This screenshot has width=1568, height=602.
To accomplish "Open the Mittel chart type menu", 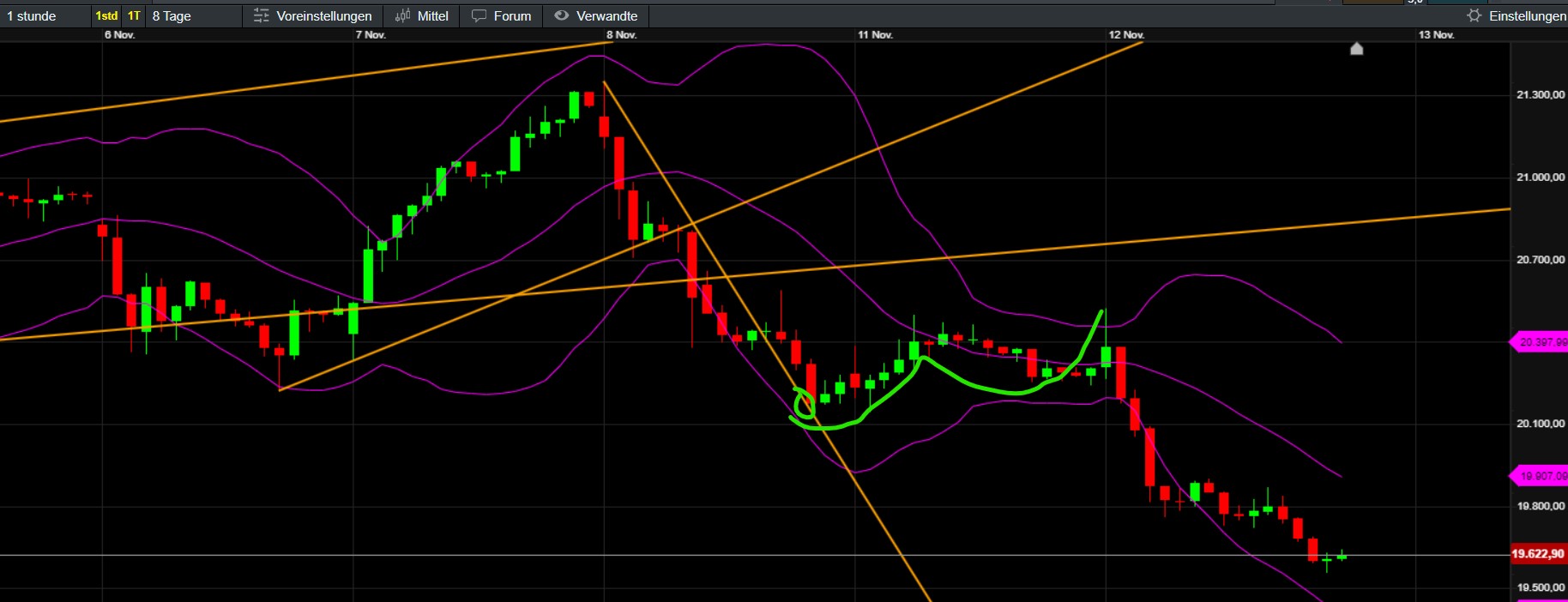I will click(422, 16).
